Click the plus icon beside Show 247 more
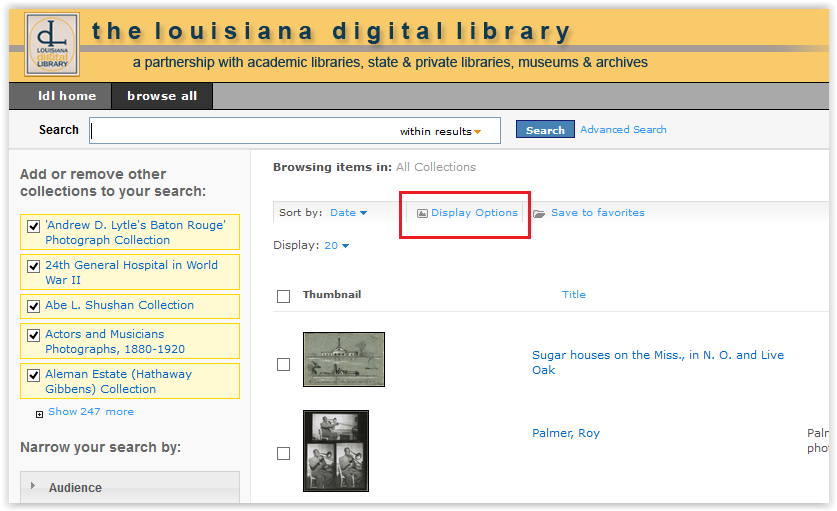The height and width of the screenshot is (511, 837). click(40, 414)
